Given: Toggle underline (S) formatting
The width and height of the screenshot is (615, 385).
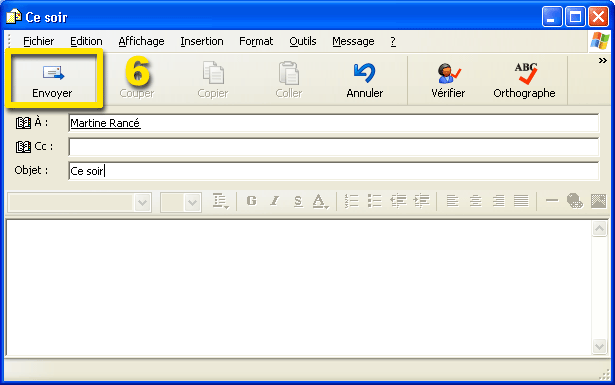Looking at the screenshot, I should pos(298,201).
